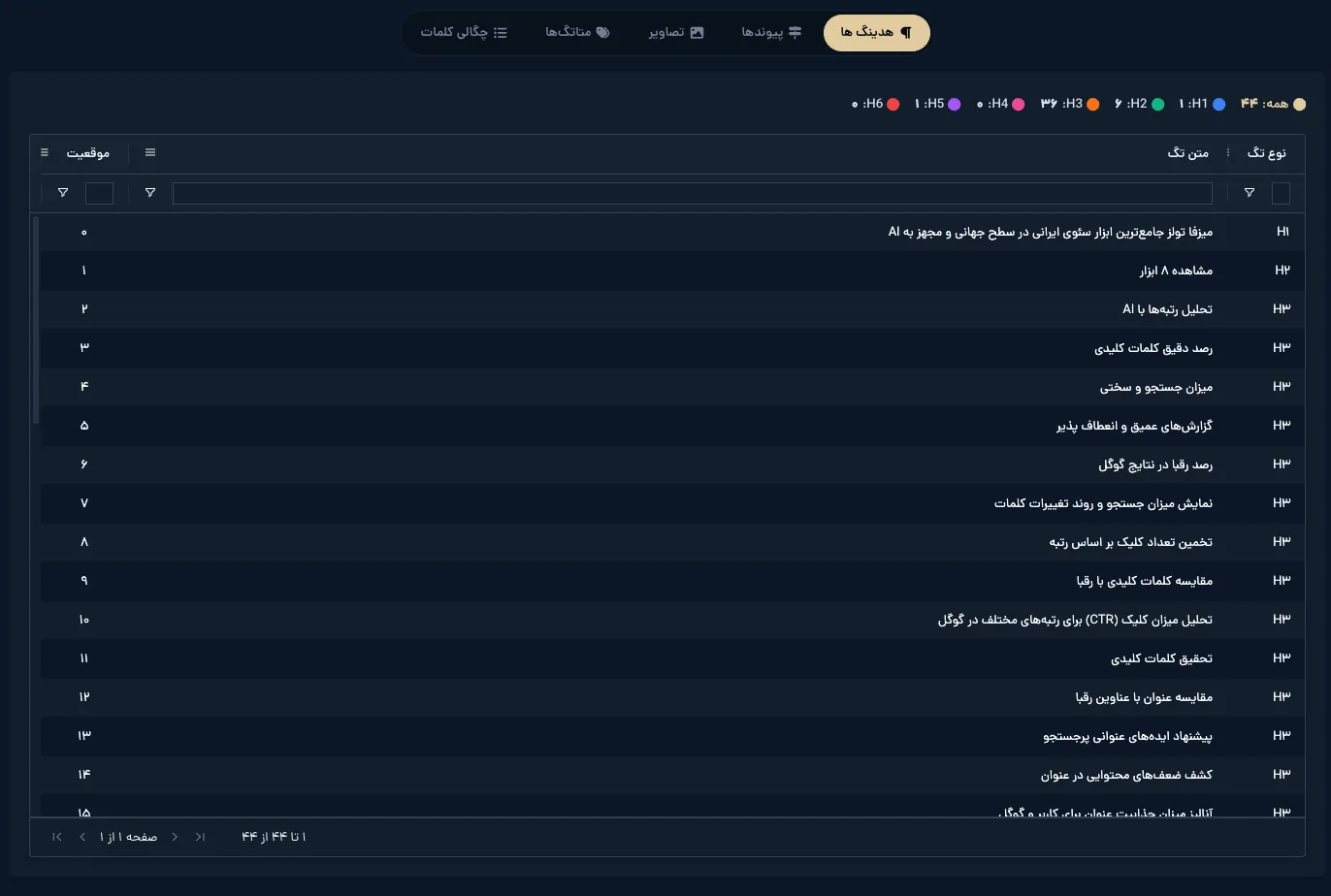Grab the table vertical scrollbar
Image resolution: width=1331 pixels, height=896 pixels.
click(36, 320)
